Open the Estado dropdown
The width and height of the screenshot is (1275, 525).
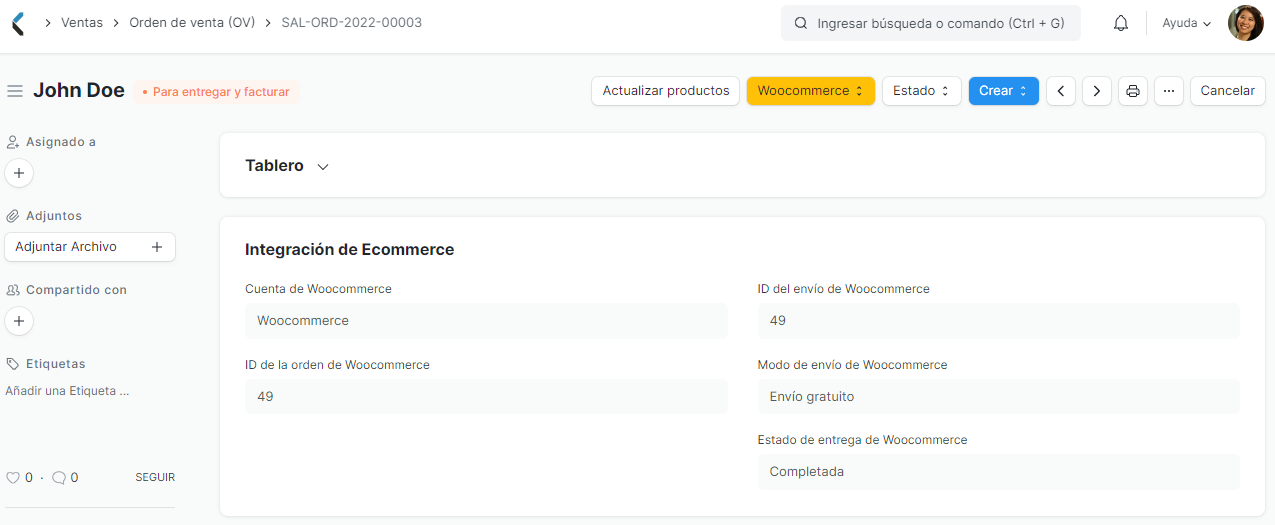[x=921, y=91]
